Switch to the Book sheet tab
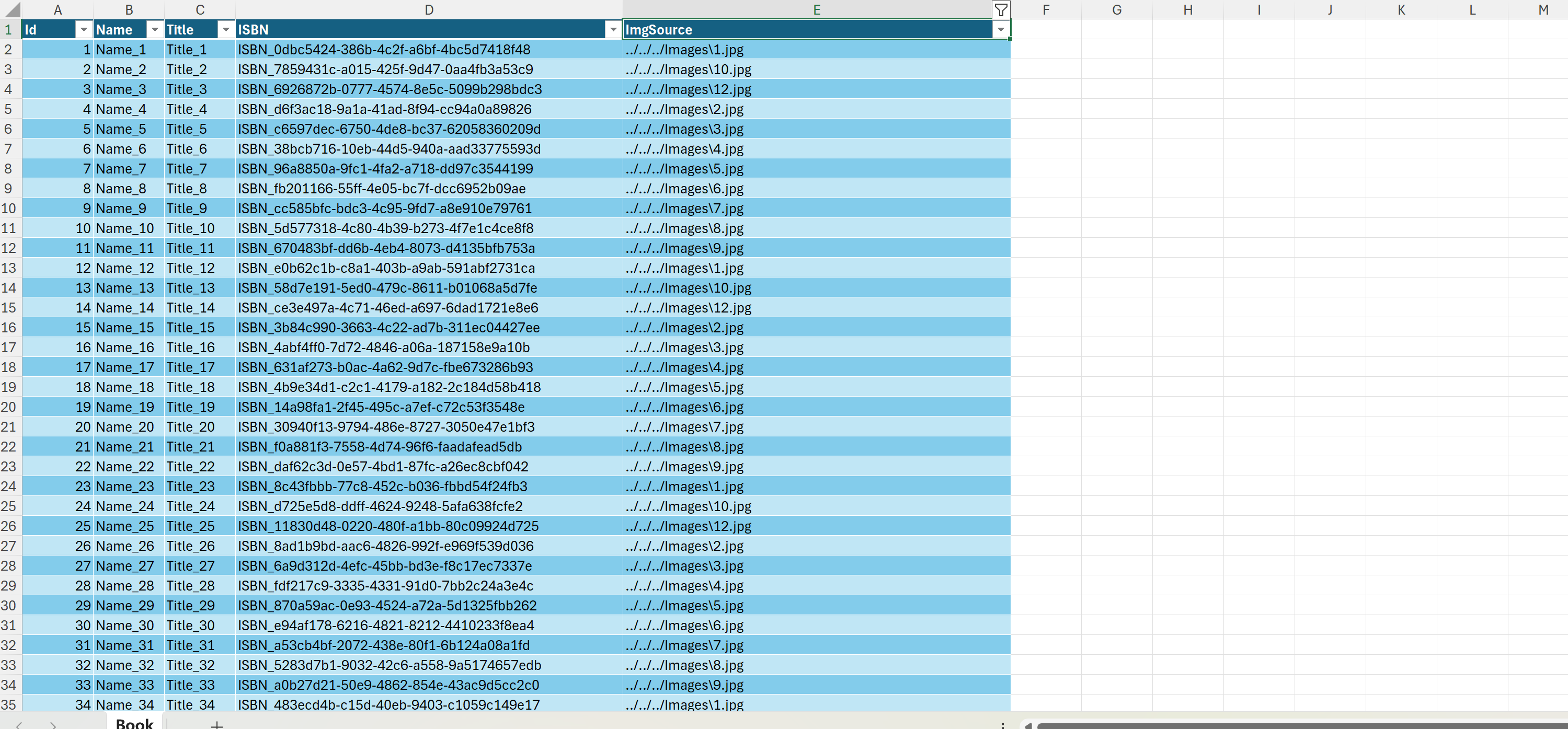The width and height of the screenshot is (1568, 729). coord(134,723)
